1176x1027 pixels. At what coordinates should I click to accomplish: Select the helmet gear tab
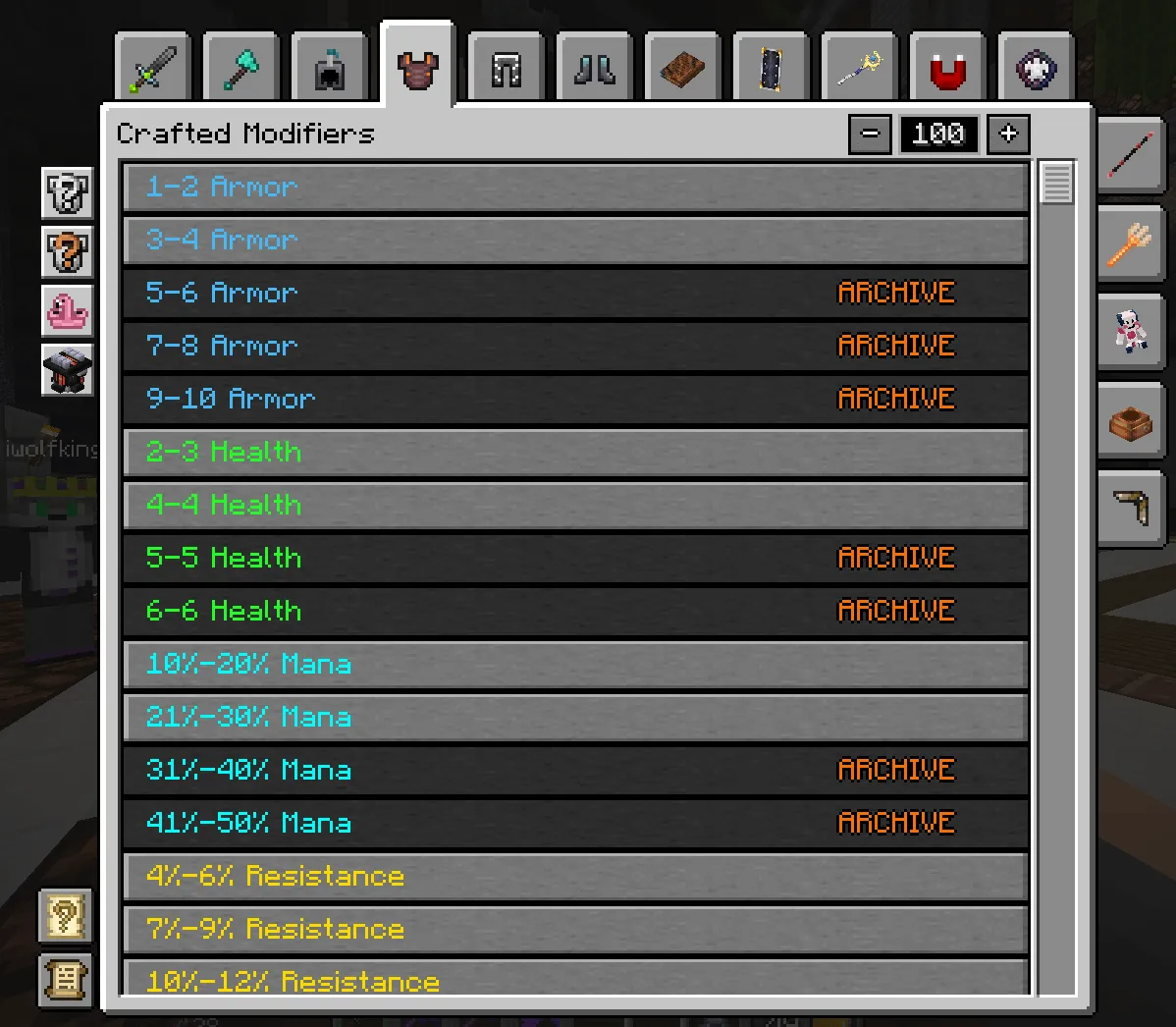(x=329, y=69)
